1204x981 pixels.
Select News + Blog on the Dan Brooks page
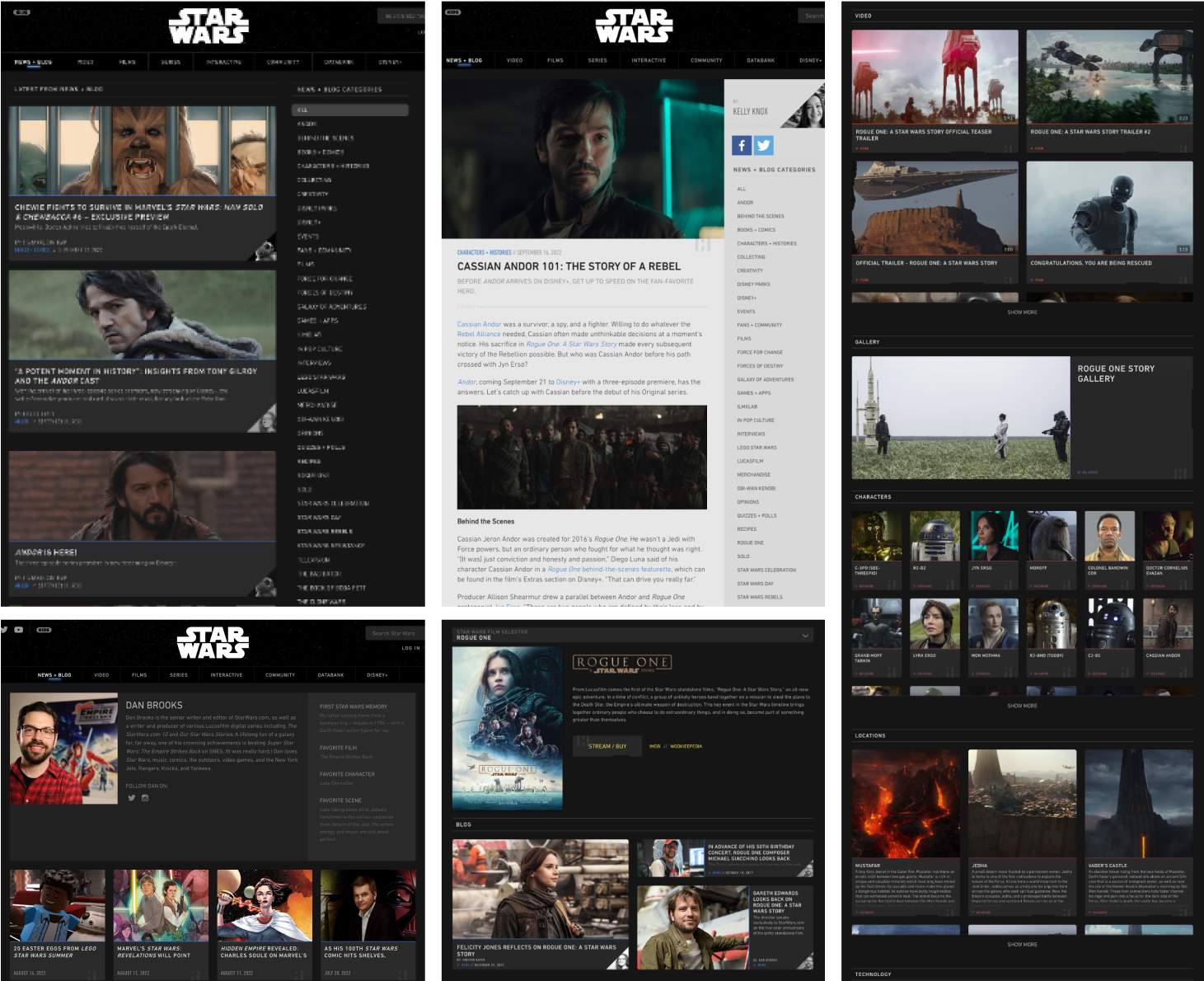[54, 675]
